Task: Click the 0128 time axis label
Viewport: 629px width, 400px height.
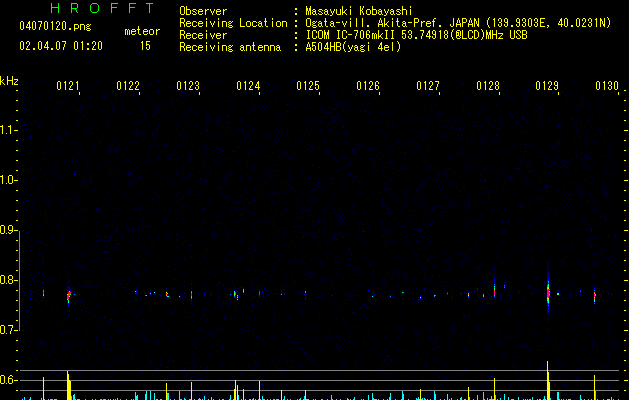Action: (488, 86)
